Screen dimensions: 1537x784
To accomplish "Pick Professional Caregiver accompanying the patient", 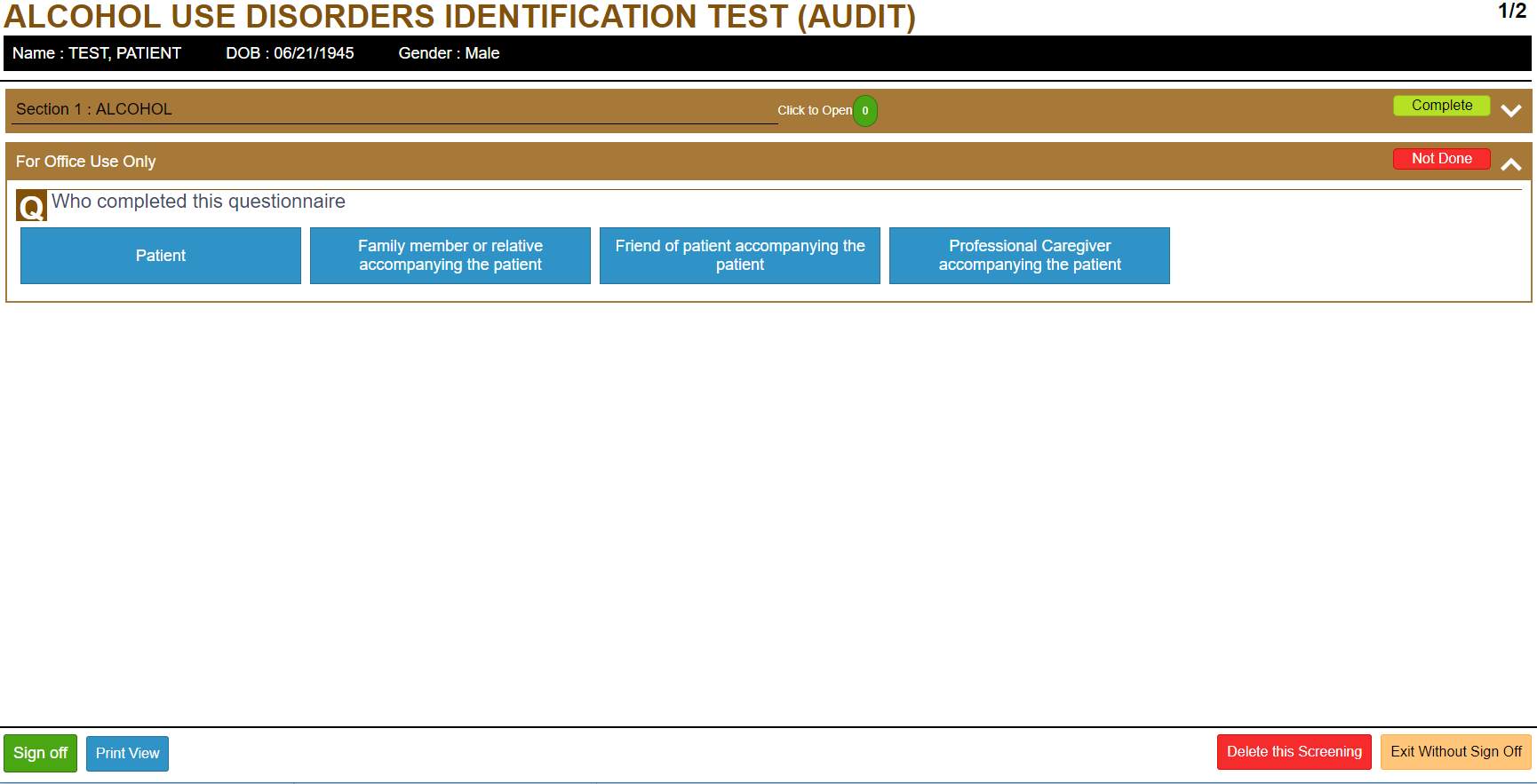I will click(1029, 256).
